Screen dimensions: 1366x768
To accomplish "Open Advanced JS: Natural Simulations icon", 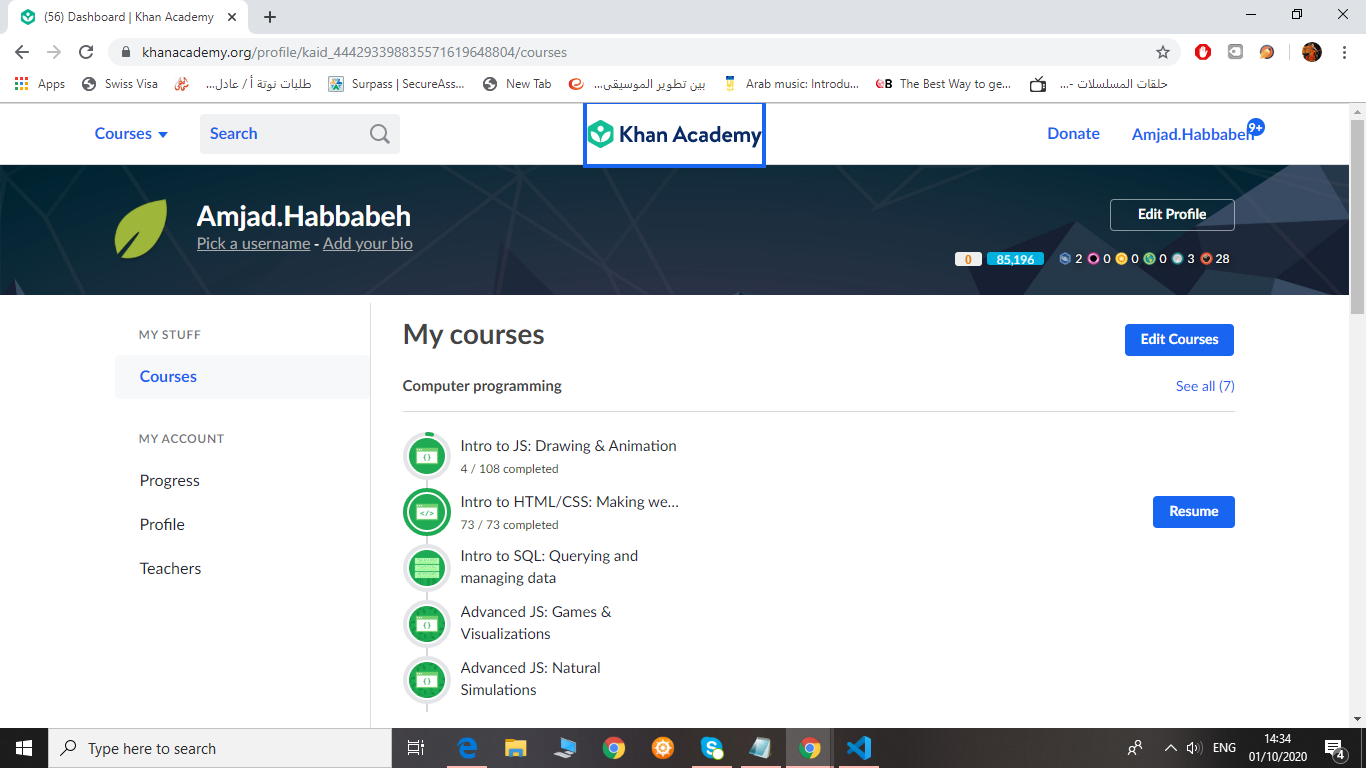I will coord(427,680).
